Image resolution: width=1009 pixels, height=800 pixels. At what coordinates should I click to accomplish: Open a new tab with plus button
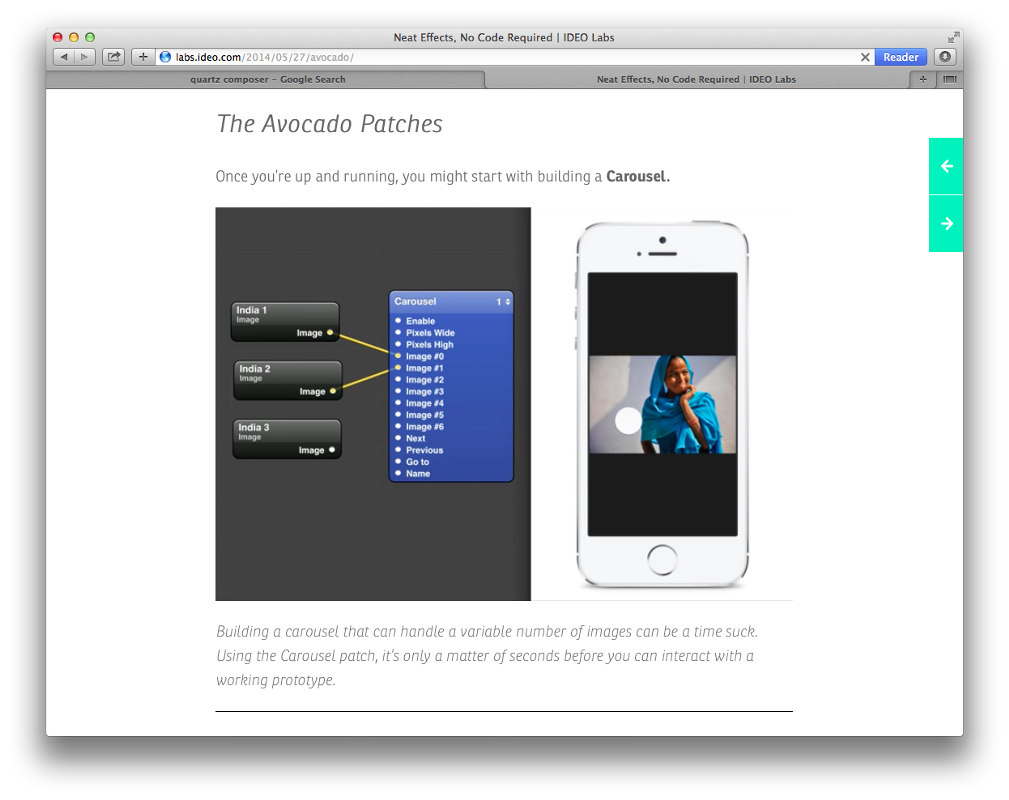click(x=923, y=79)
